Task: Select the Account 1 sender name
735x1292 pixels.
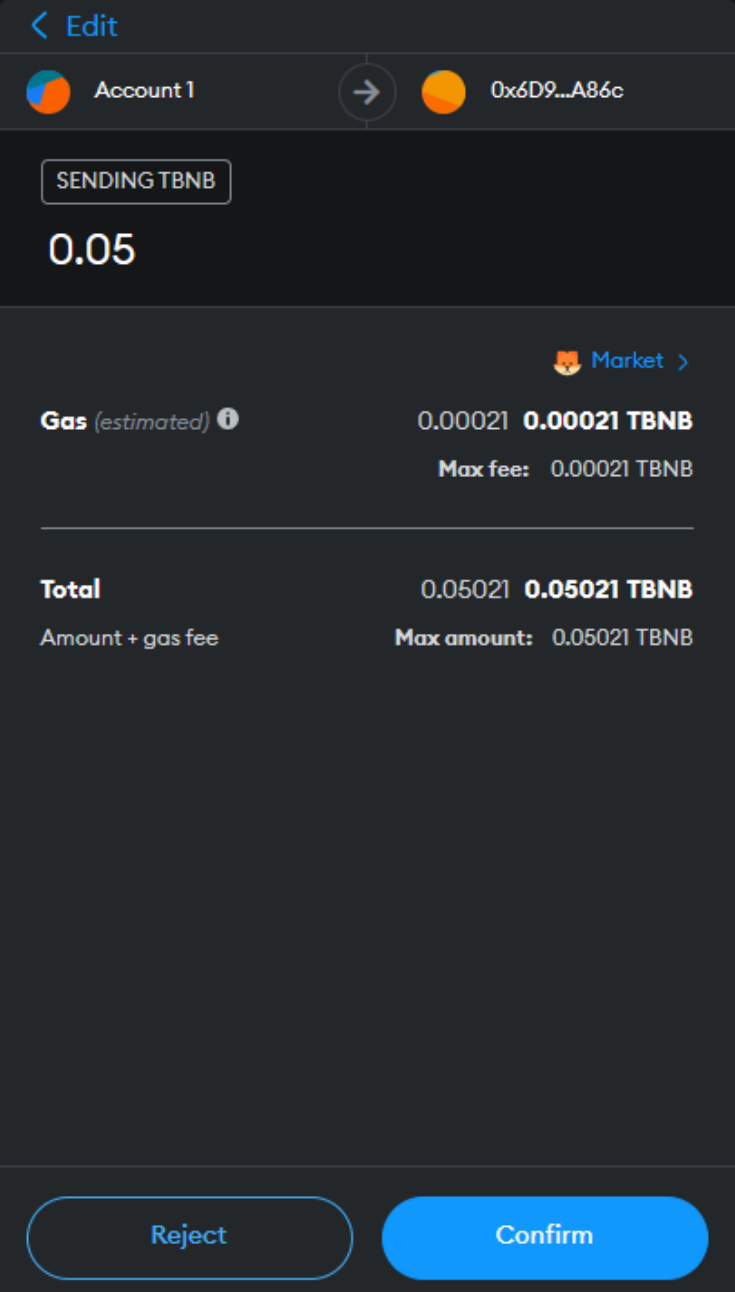Action: click(144, 90)
